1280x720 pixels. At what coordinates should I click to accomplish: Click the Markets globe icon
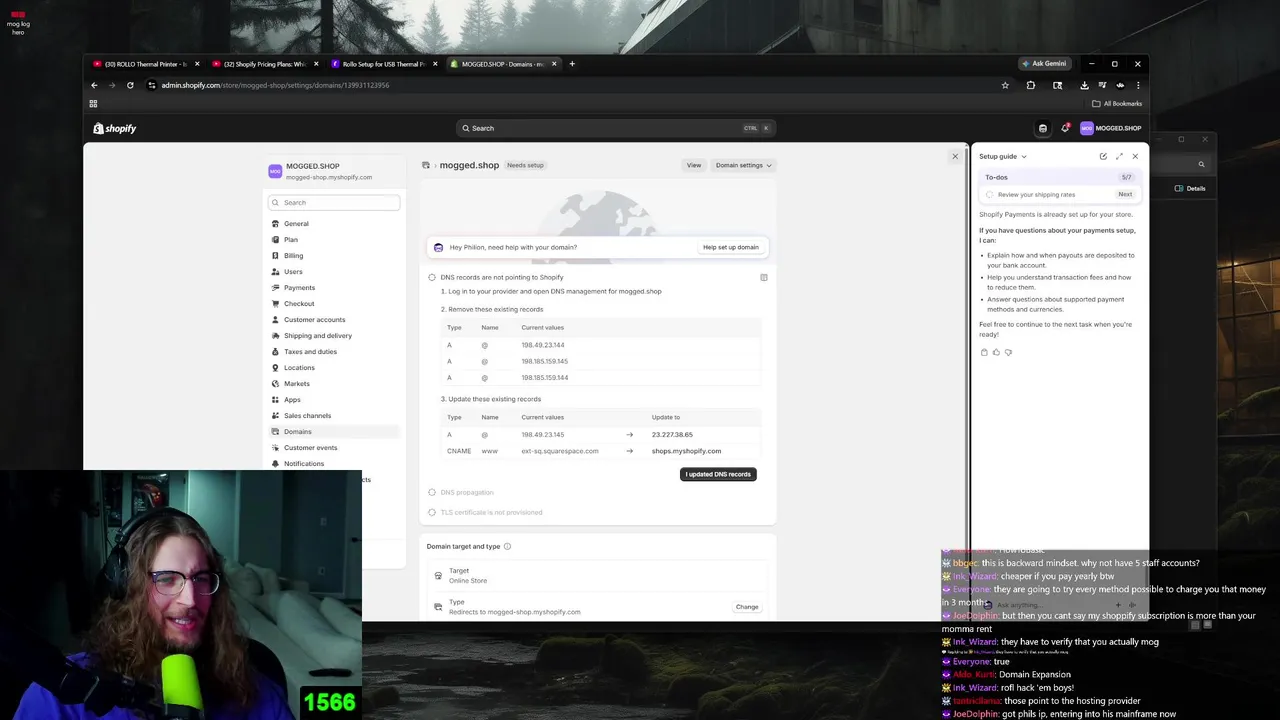coord(275,384)
